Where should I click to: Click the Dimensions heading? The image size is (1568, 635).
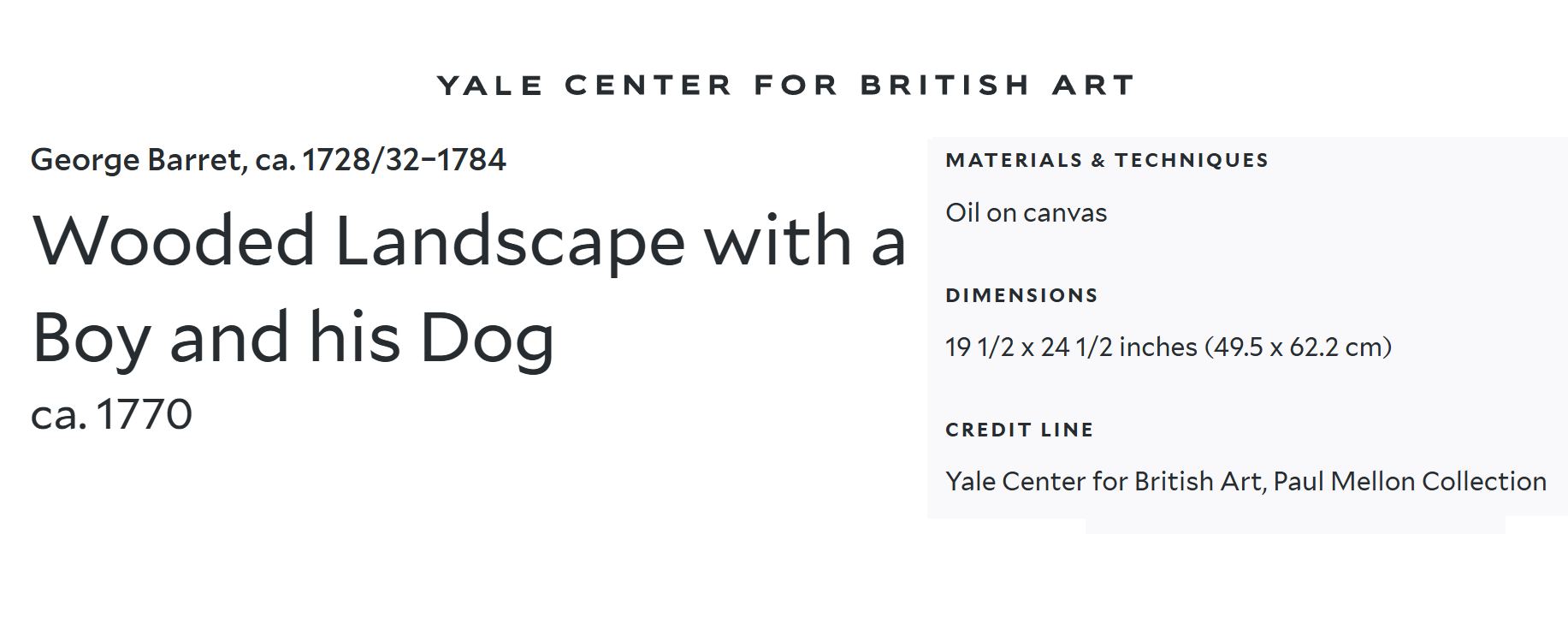point(1021,296)
